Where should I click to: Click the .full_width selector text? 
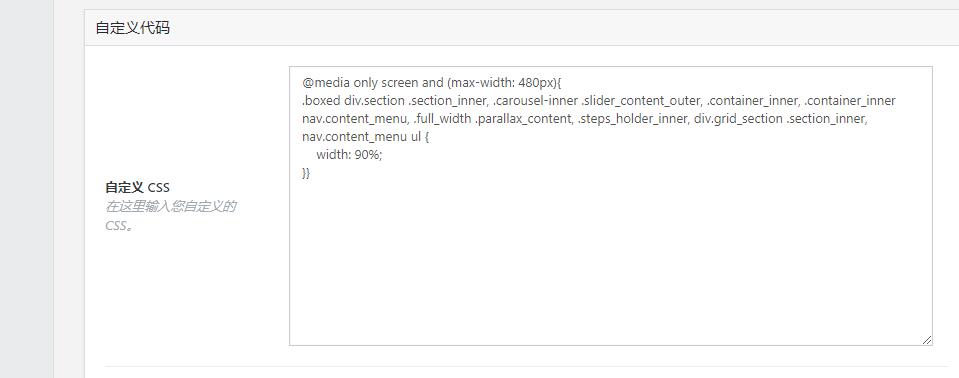(442, 119)
